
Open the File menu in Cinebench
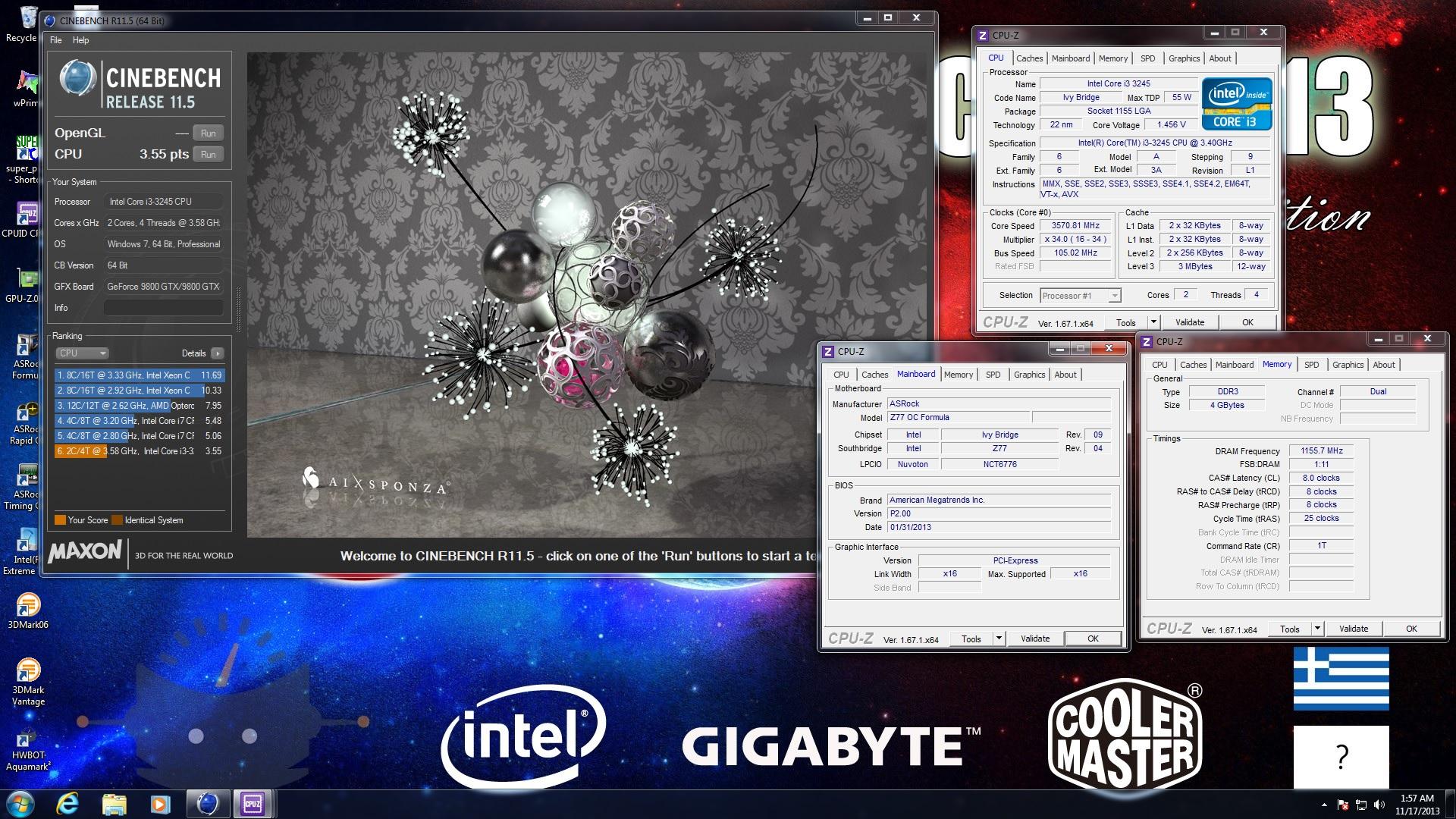pos(55,40)
